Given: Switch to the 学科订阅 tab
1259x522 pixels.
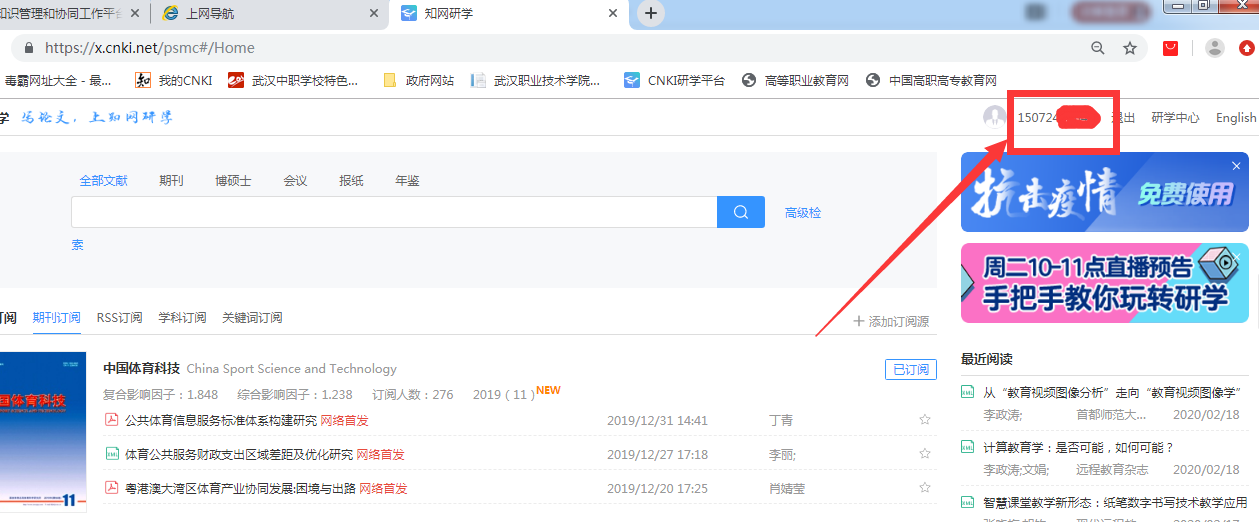Looking at the screenshot, I should click(182, 318).
